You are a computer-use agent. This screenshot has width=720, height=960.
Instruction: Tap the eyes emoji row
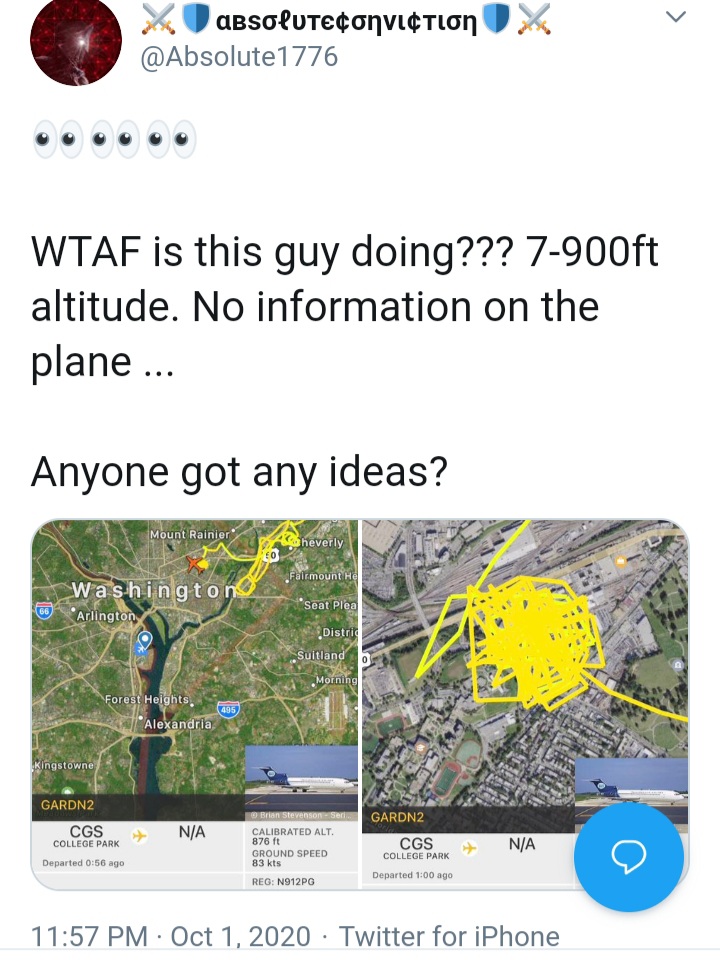coord(114,139)
